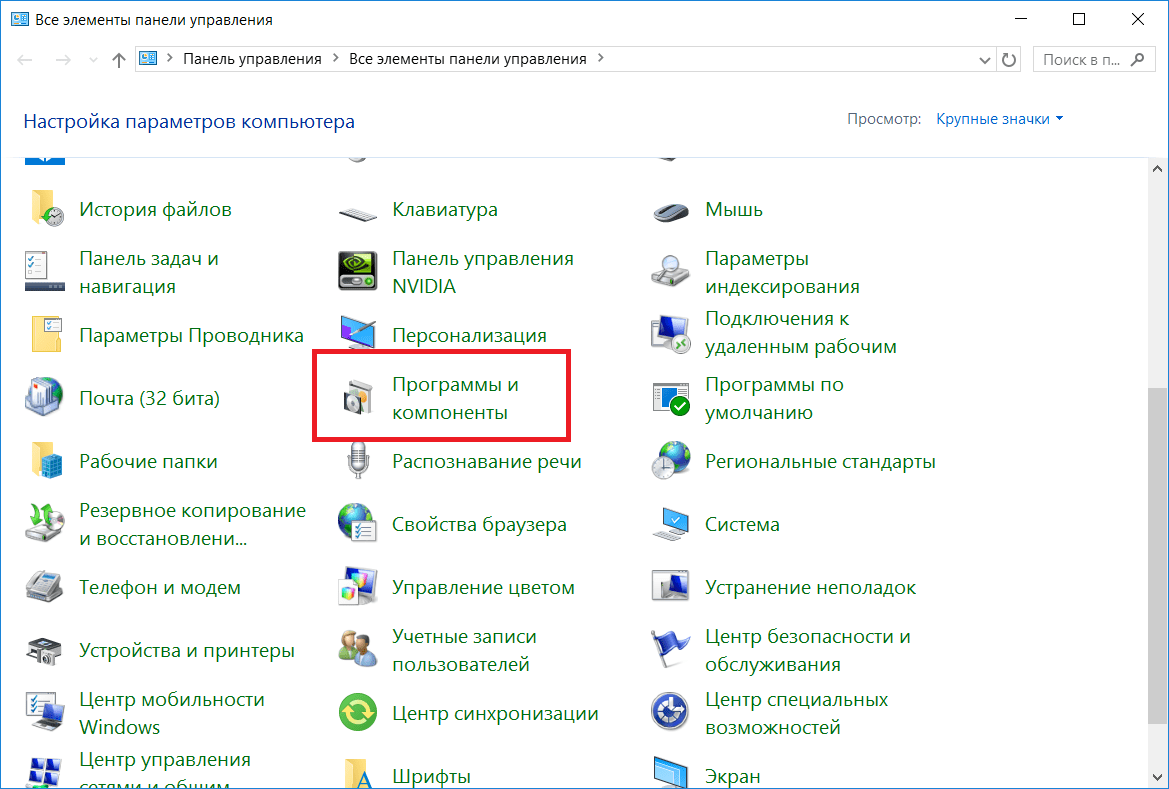Open Устранение неполадок link
Image resolution: width=1169 pixels, height=789 pixels.
click(810, 588)
